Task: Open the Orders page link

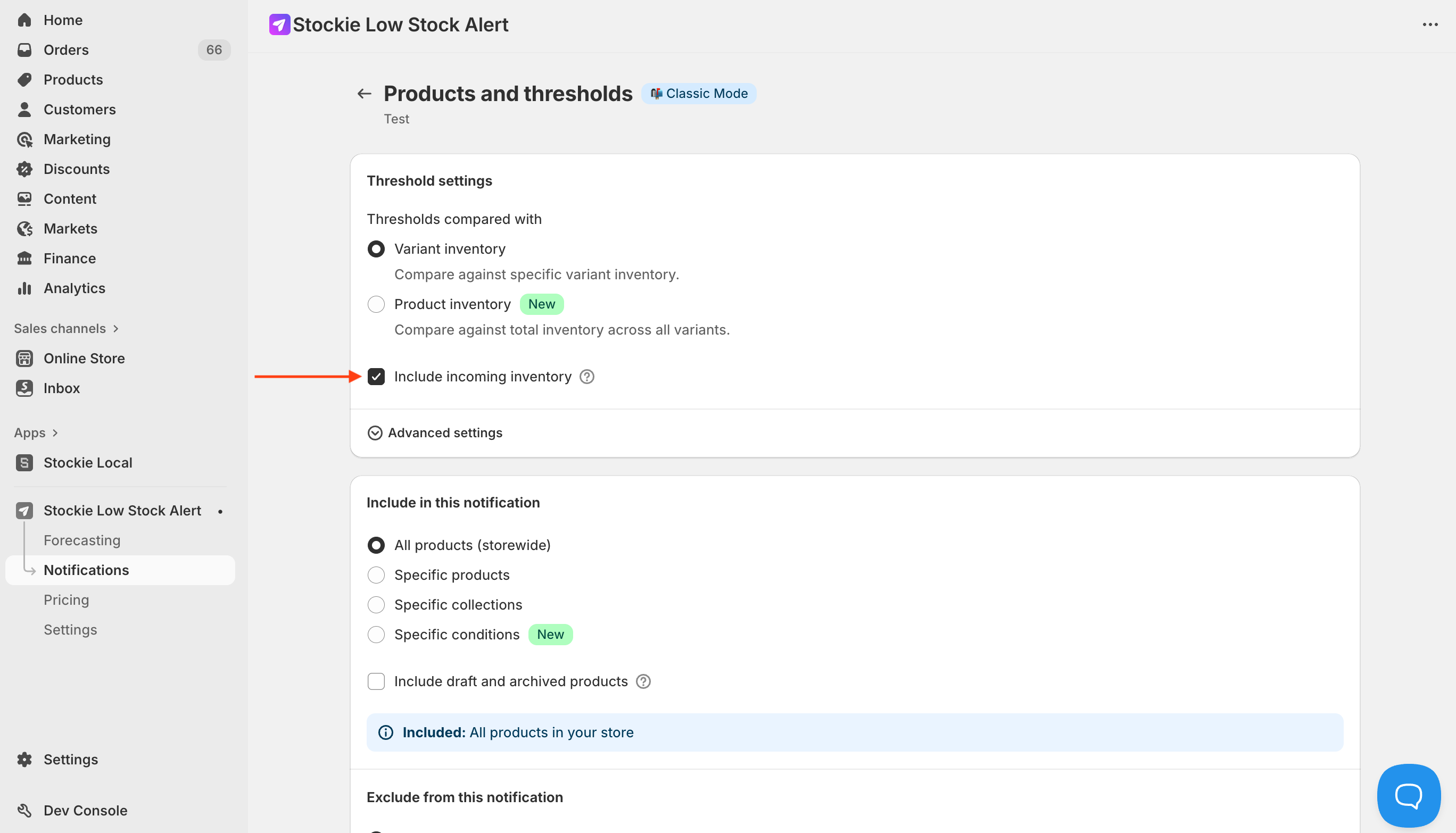Action: point(66,50)
